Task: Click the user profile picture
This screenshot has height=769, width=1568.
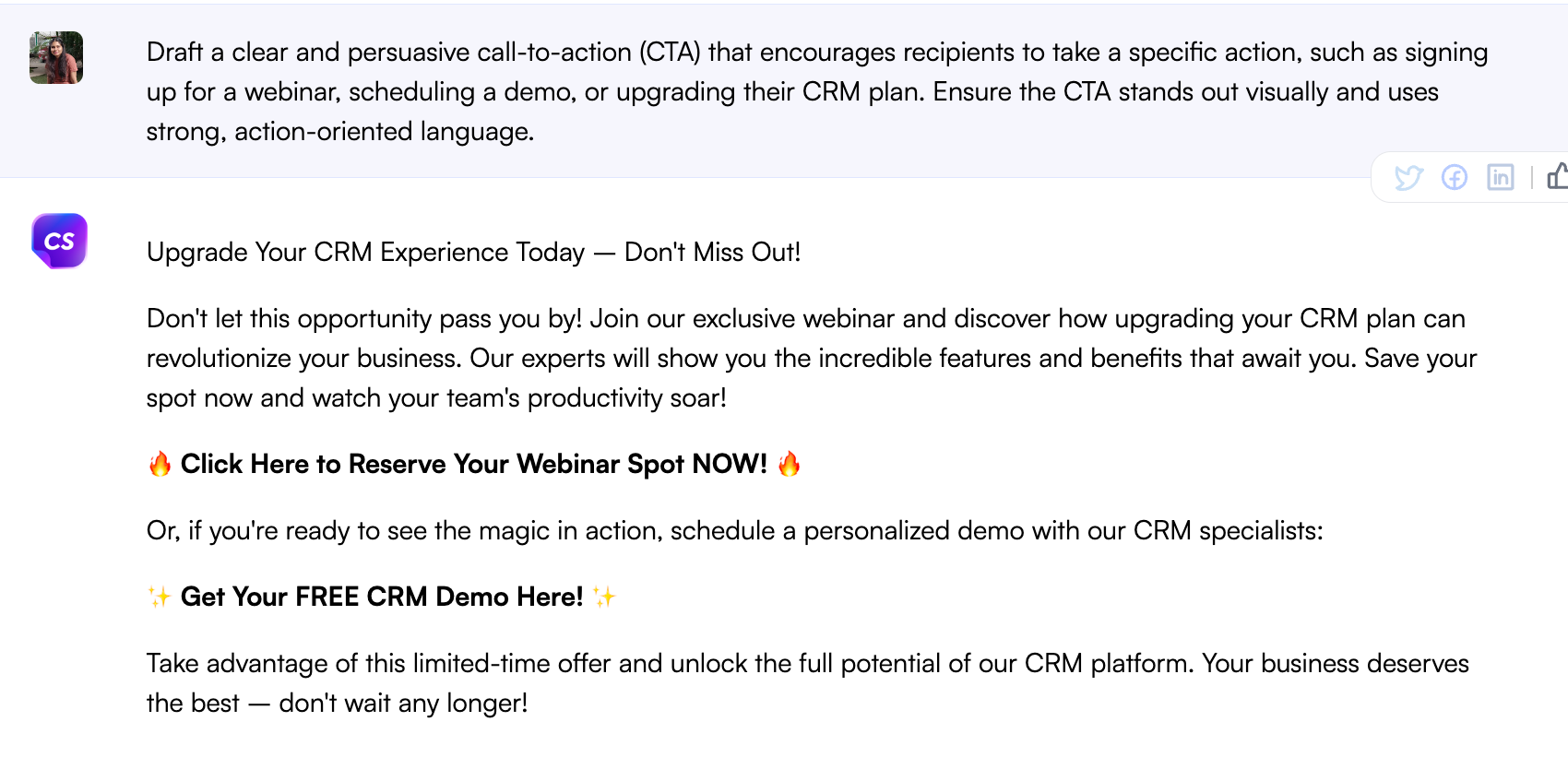Action: click(x=55, y=57)
